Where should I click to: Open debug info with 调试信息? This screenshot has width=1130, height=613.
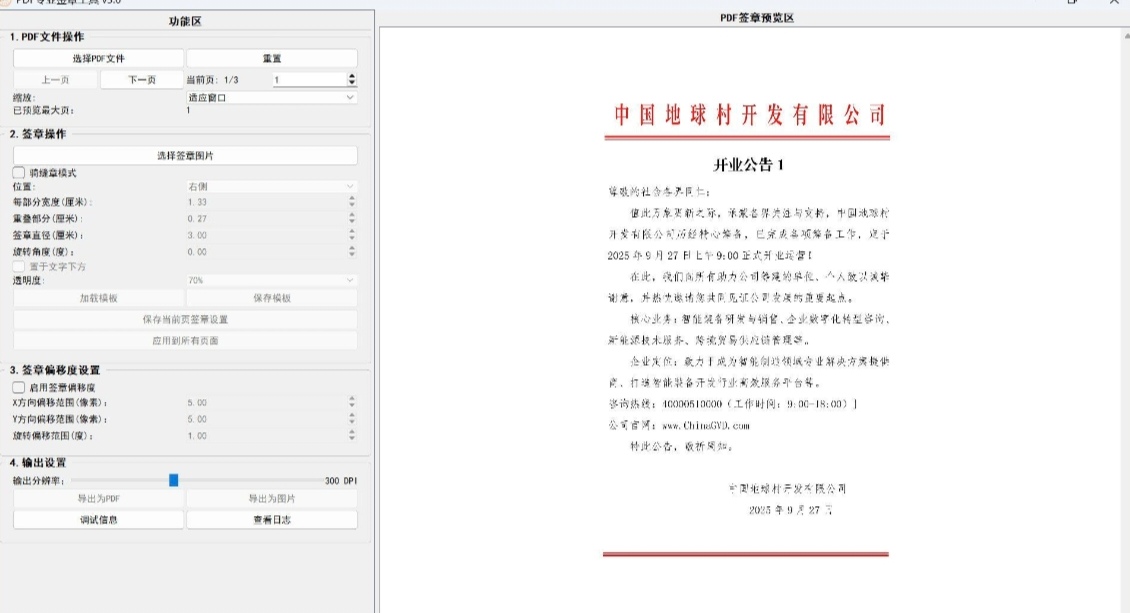(96, 519)
